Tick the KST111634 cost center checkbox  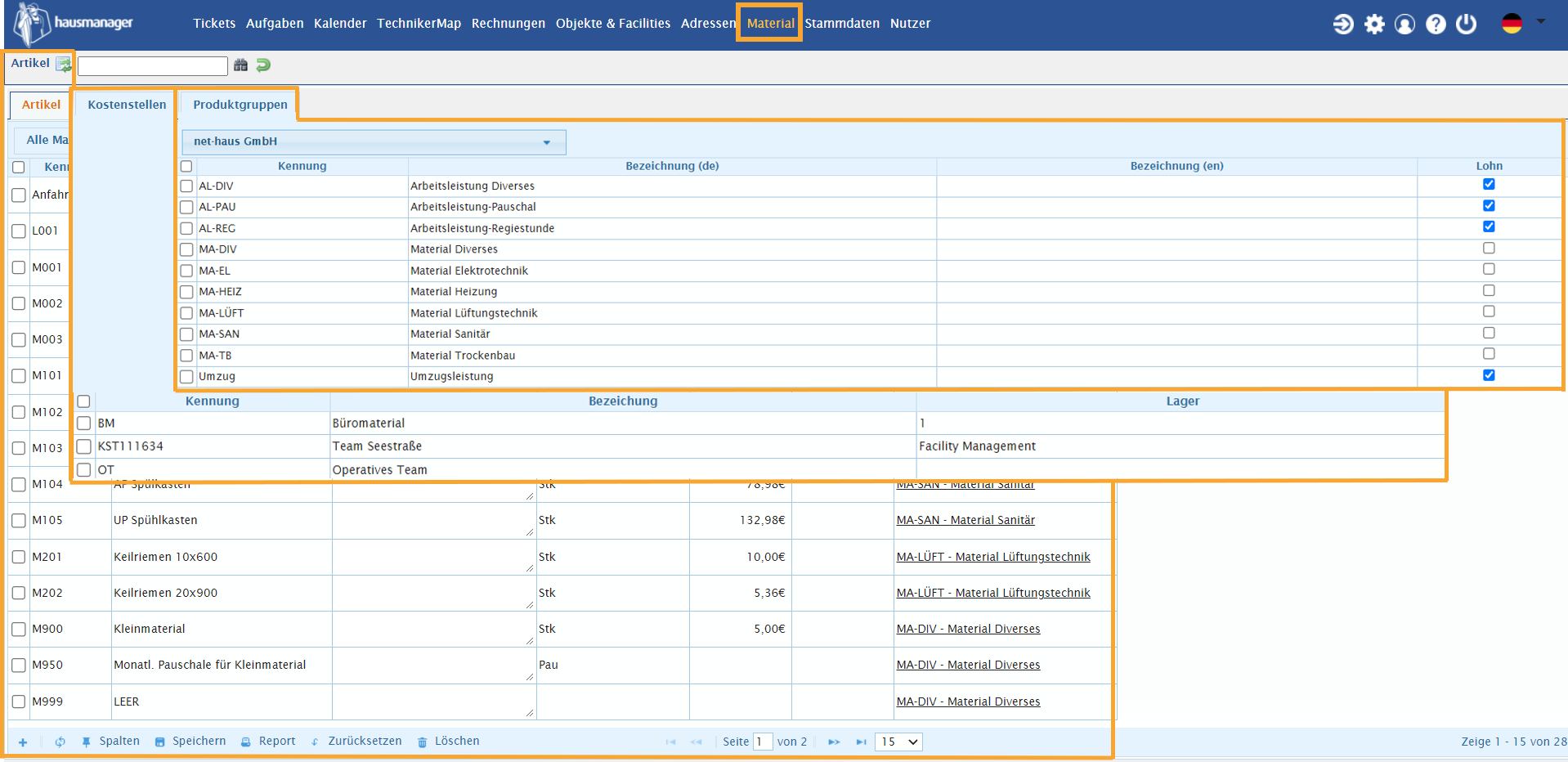tap(83, 446)
